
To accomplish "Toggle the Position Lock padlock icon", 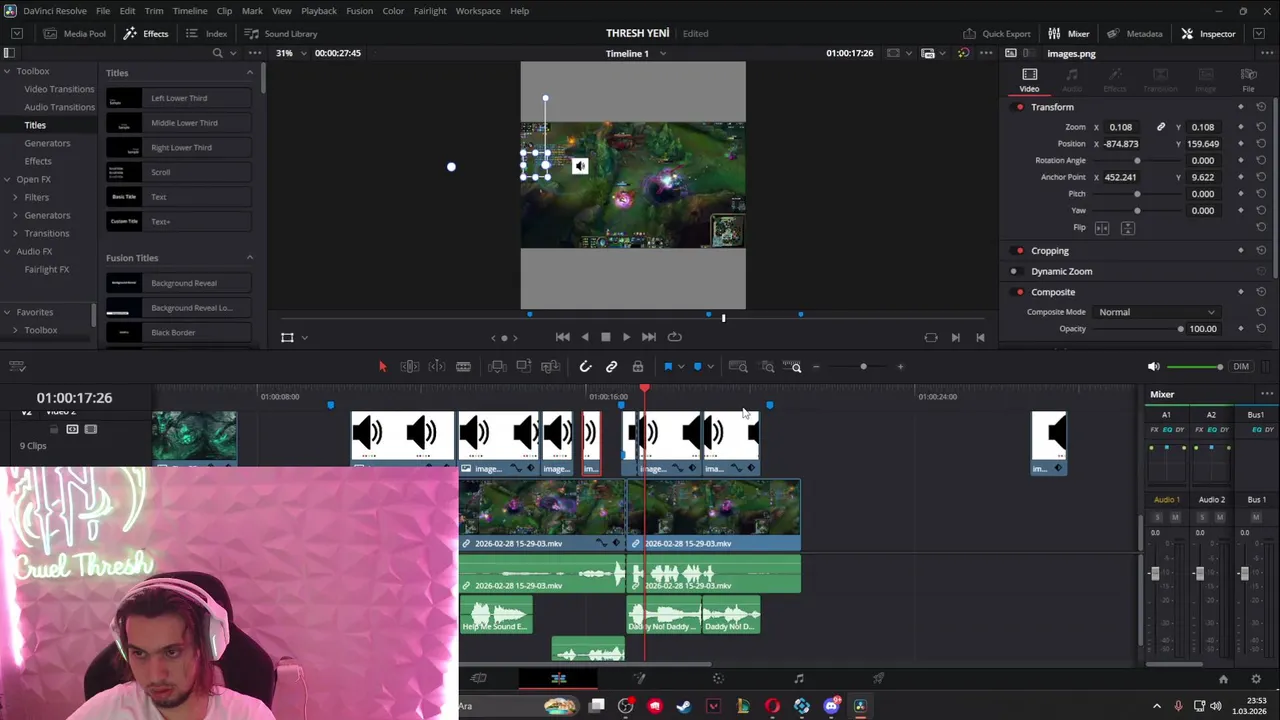I will (x=638, y=367).
